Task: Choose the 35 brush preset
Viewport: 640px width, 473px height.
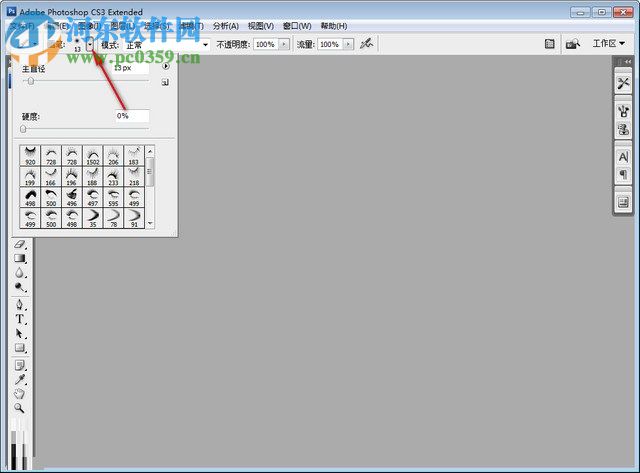Action: (x=93, y=218)
